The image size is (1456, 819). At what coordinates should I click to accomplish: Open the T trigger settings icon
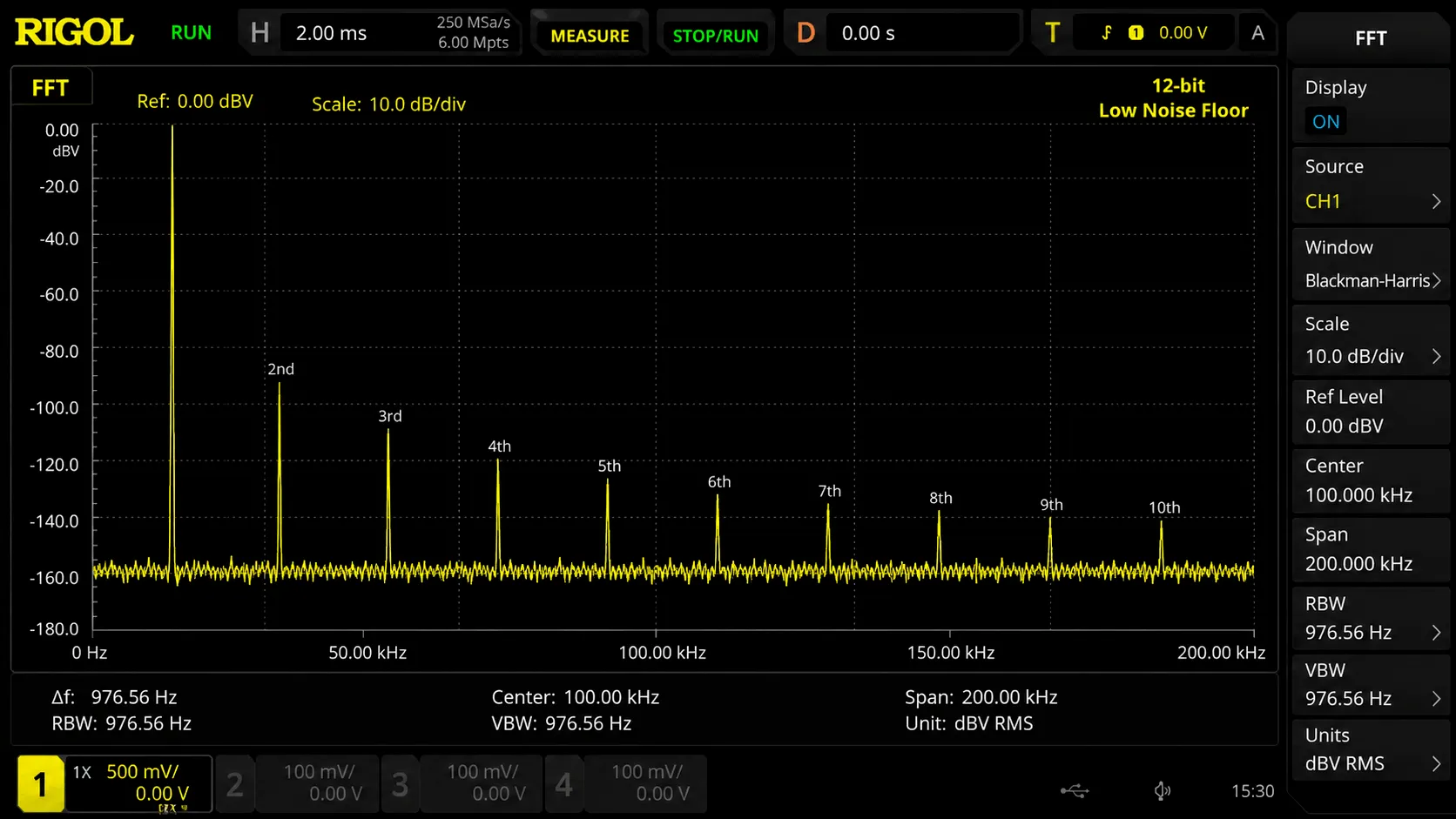1052,33
